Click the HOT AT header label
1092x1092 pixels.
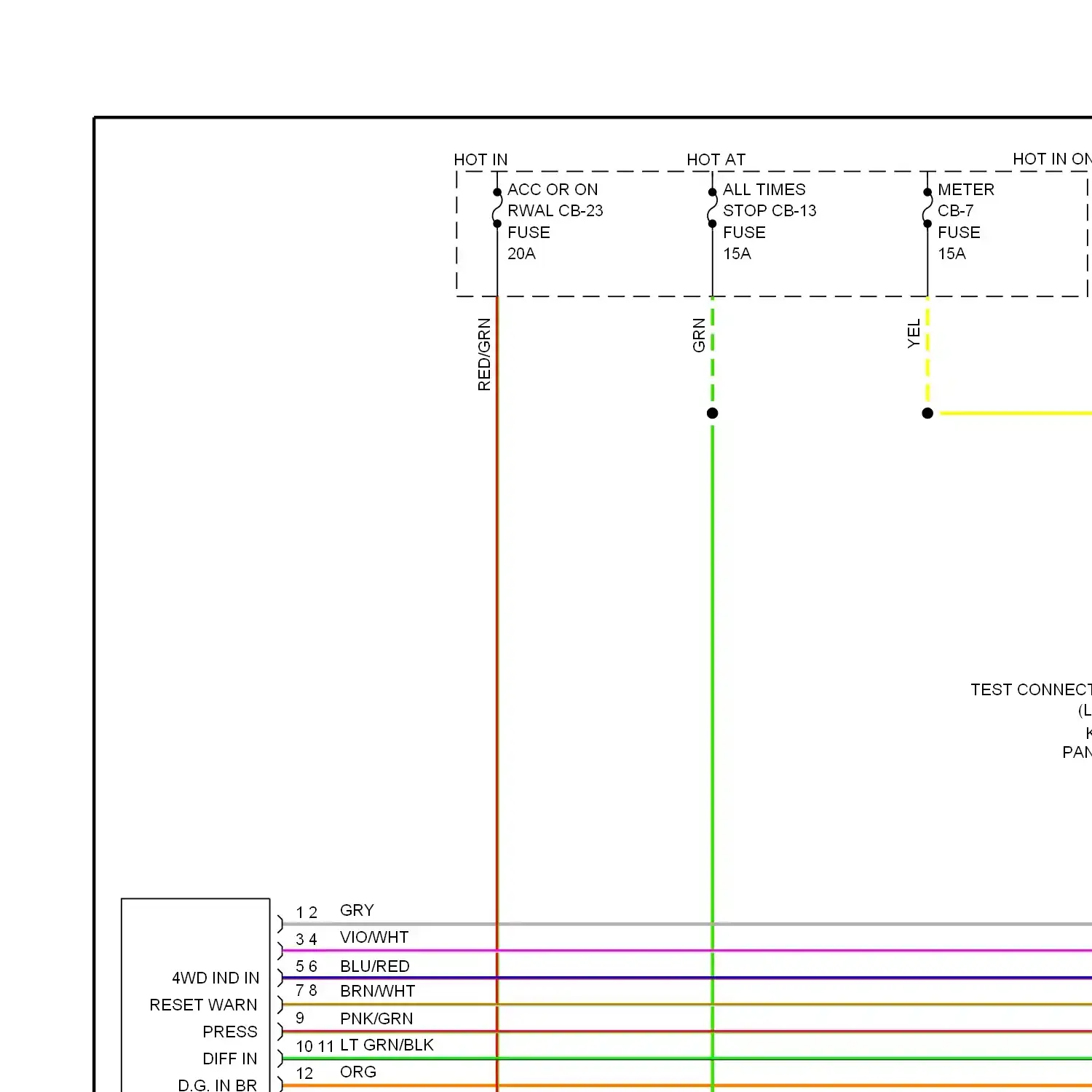tap(716, 159)
